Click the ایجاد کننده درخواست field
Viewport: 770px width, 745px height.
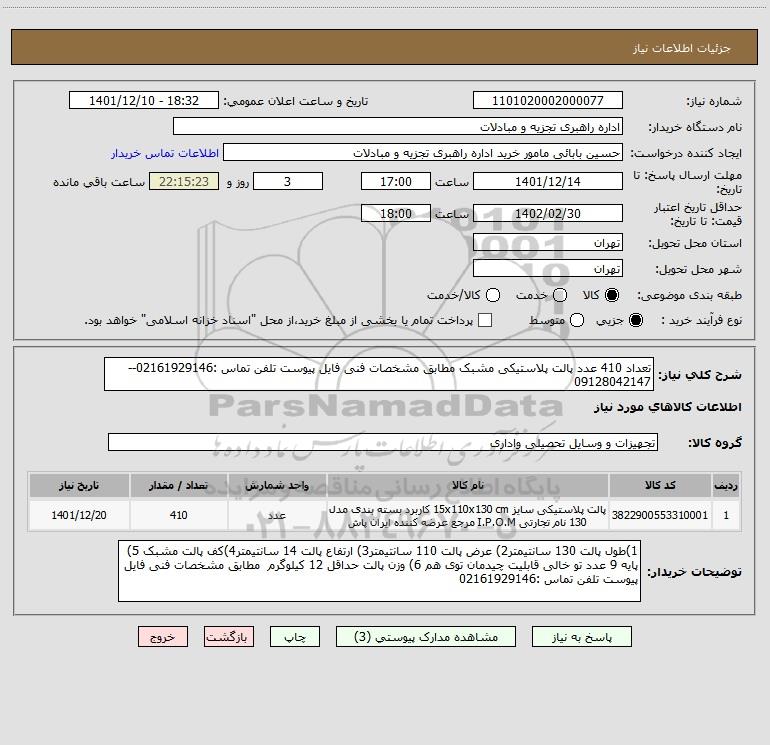[423, 153]
